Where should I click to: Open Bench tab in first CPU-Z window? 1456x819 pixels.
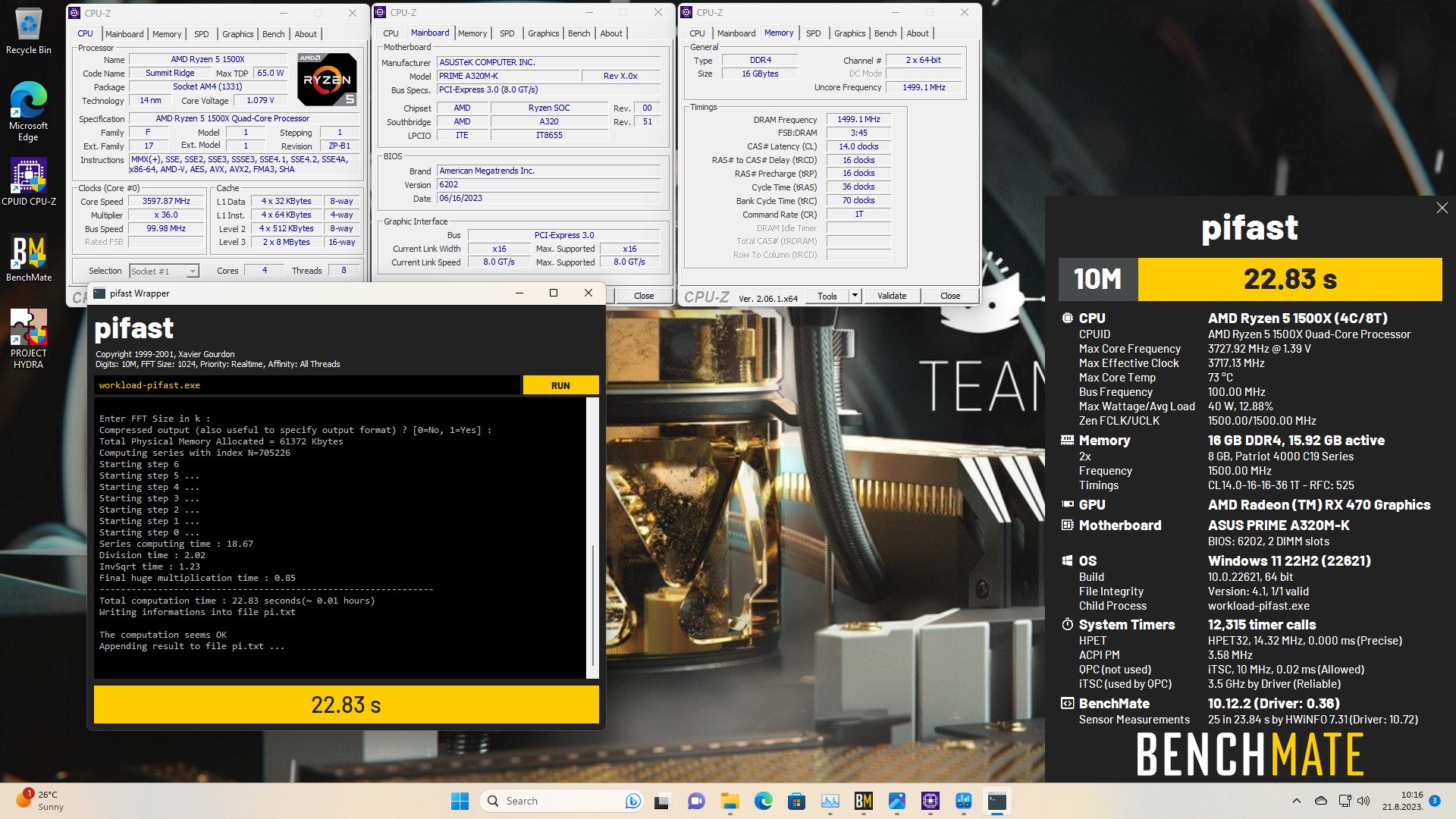coord(274,34)
